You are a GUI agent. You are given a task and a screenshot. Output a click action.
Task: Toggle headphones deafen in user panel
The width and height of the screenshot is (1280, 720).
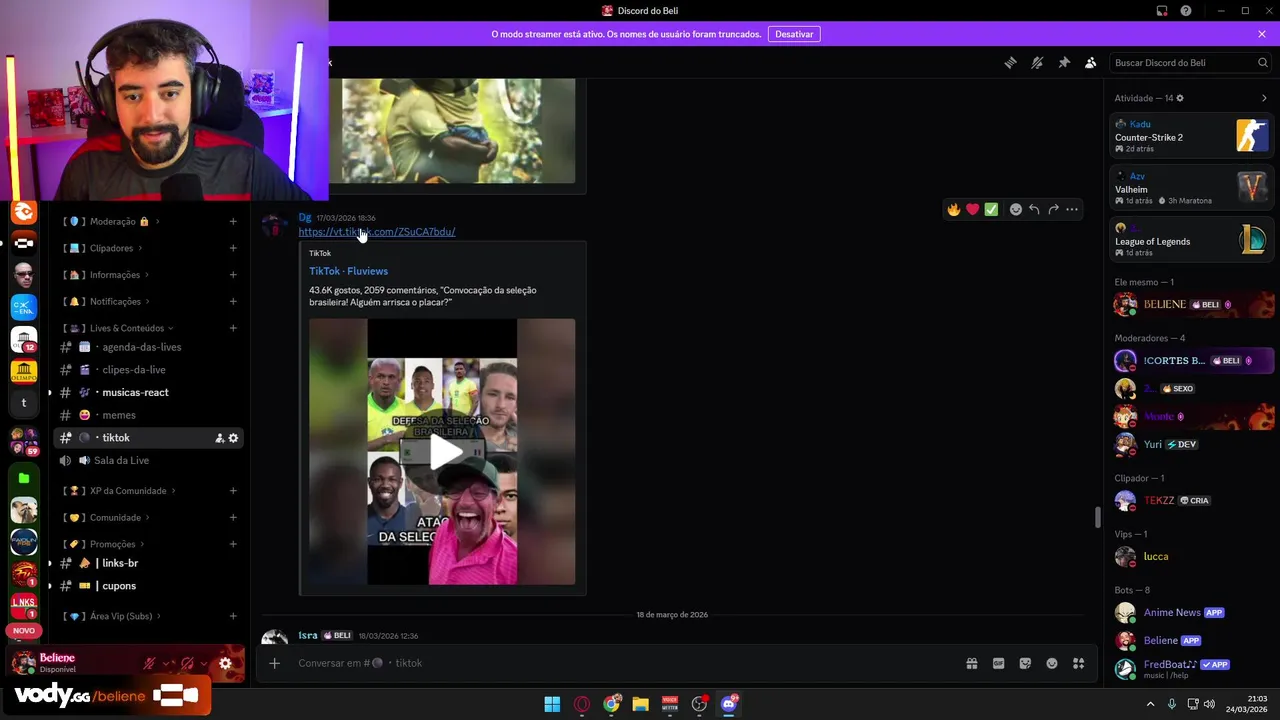click(187, 663)
